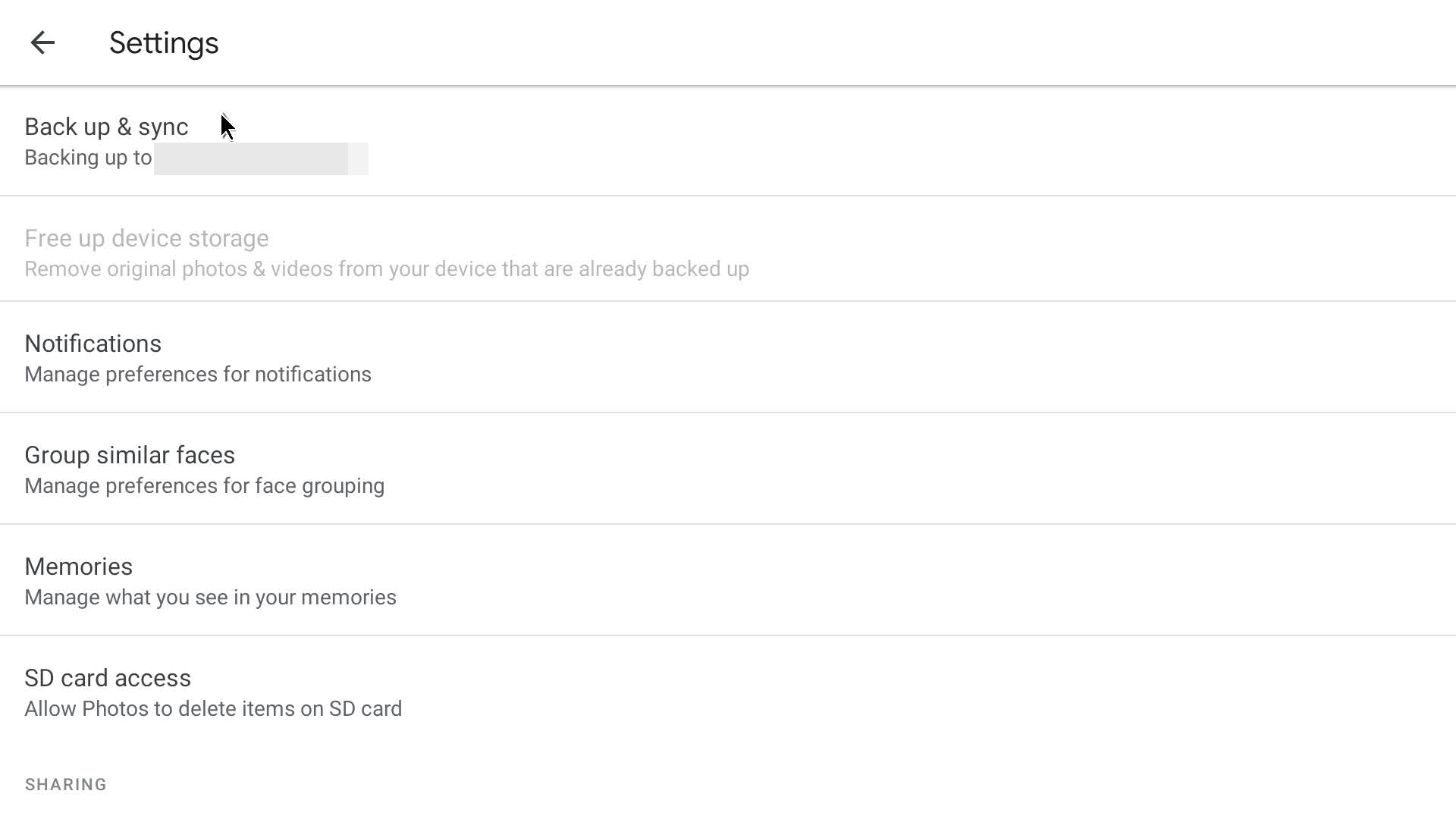Click Manage what you see in your memories
The image size is (1456, 819).
click(x=210, y=597)
